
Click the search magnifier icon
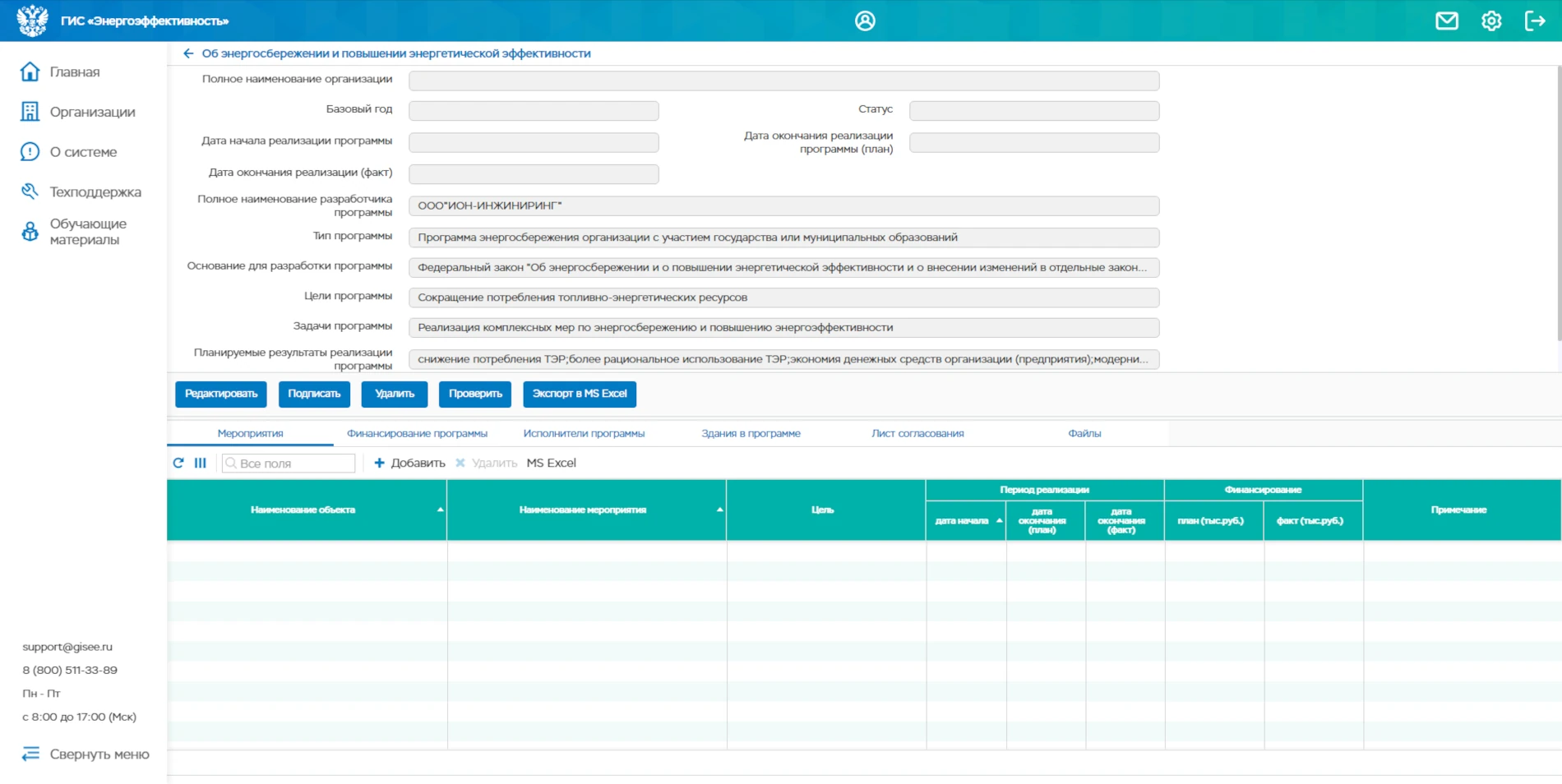231,463
